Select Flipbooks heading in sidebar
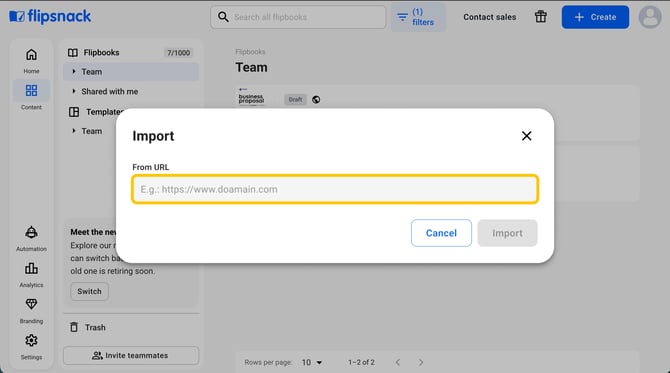Screen dimensions: 670x373 101,53
